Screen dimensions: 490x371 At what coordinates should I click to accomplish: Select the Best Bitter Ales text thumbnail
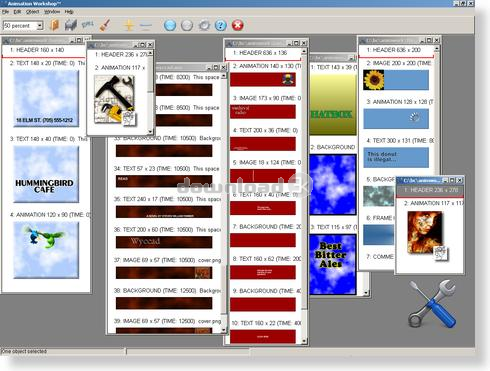click(x=333, y=264)
